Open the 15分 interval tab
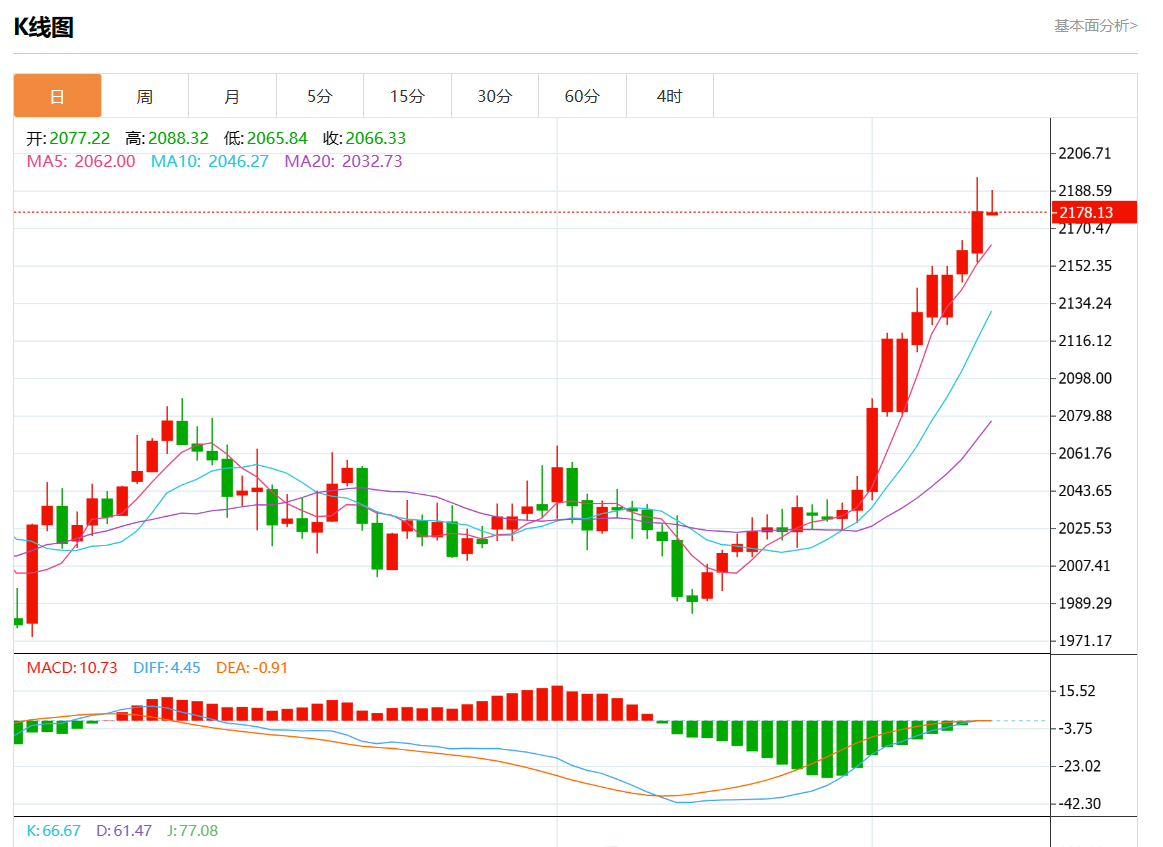The image size is (1163, 847). pos(407,96)
